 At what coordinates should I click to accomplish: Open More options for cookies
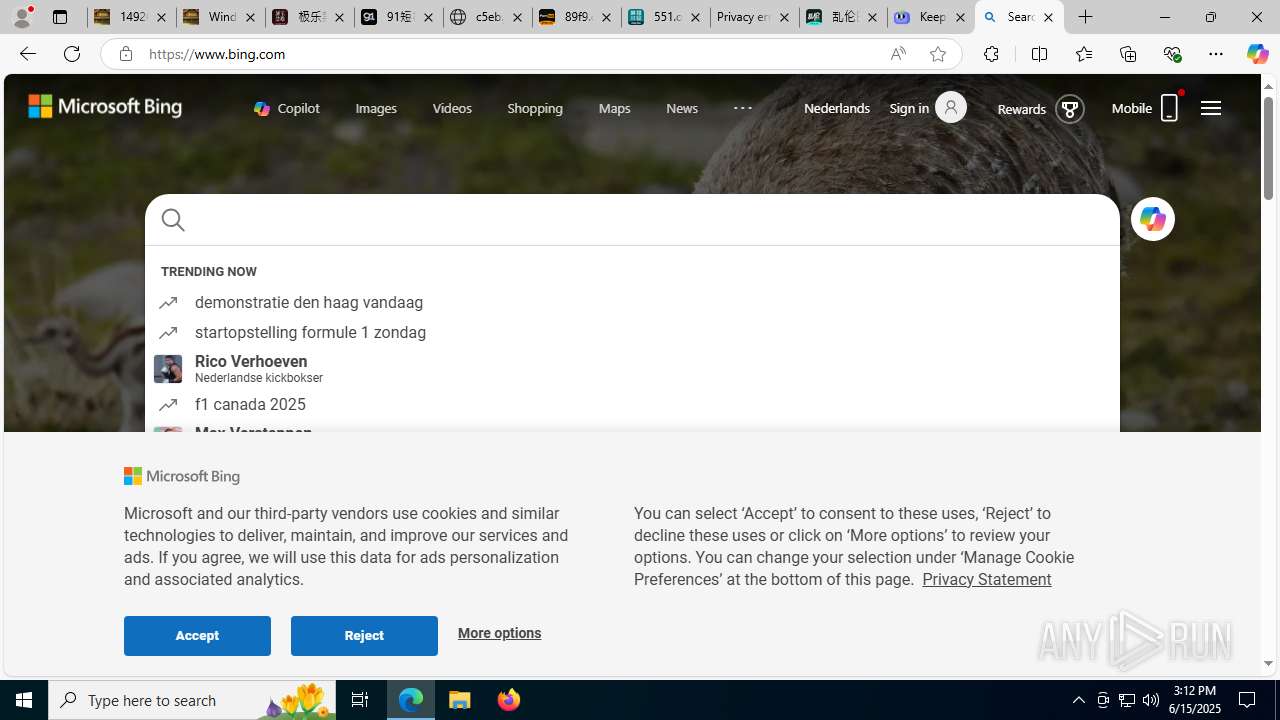[x=499, y=633]
